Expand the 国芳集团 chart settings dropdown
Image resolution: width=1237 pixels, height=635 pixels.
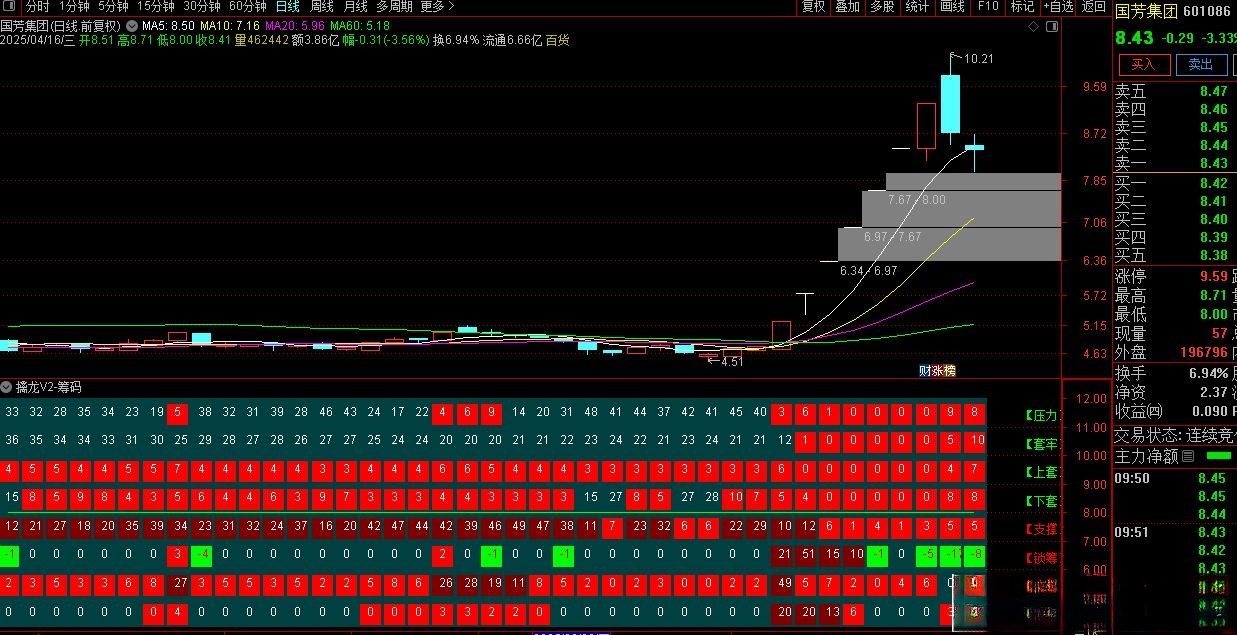(132, 25)
